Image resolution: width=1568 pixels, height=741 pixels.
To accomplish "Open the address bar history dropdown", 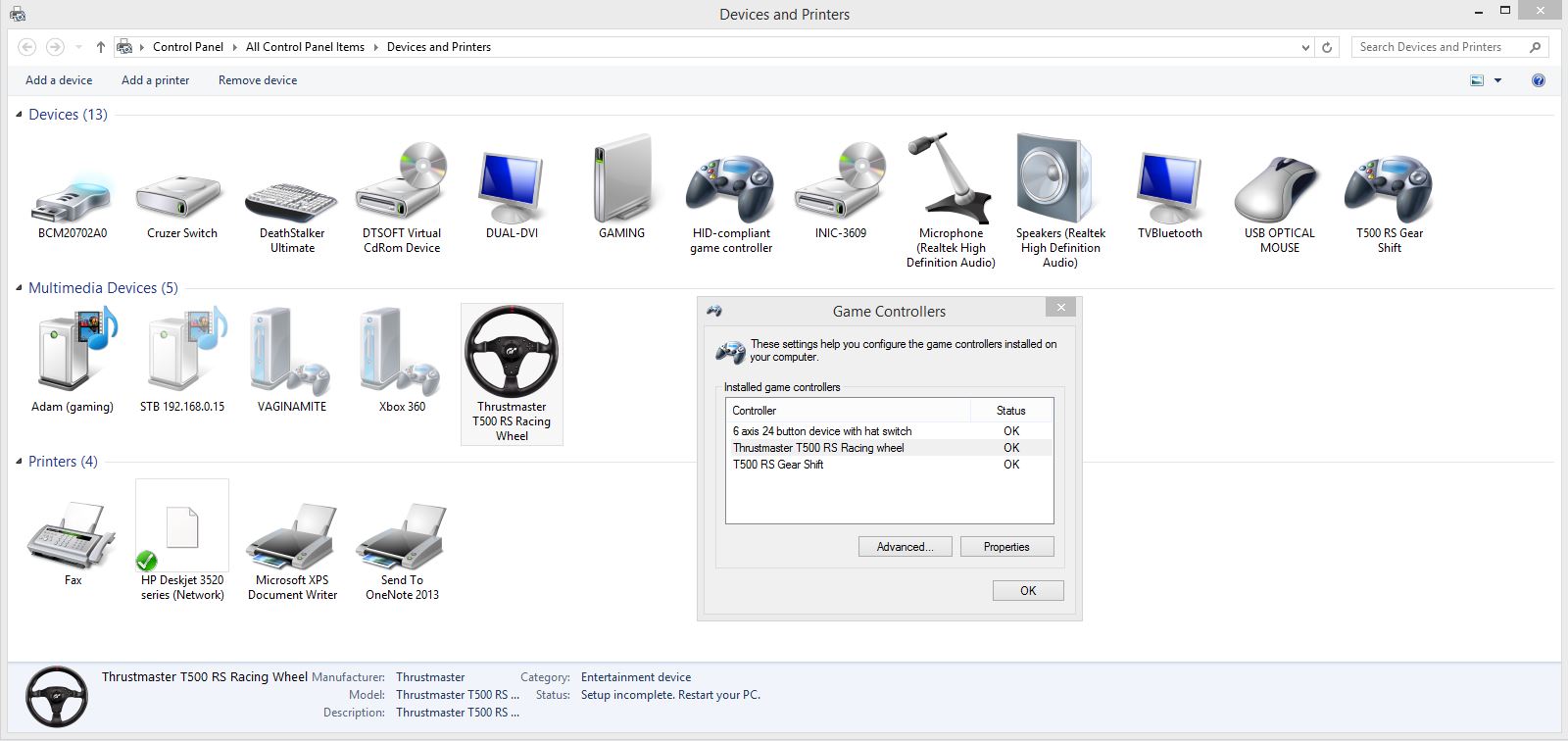I will click(1305, 47).
